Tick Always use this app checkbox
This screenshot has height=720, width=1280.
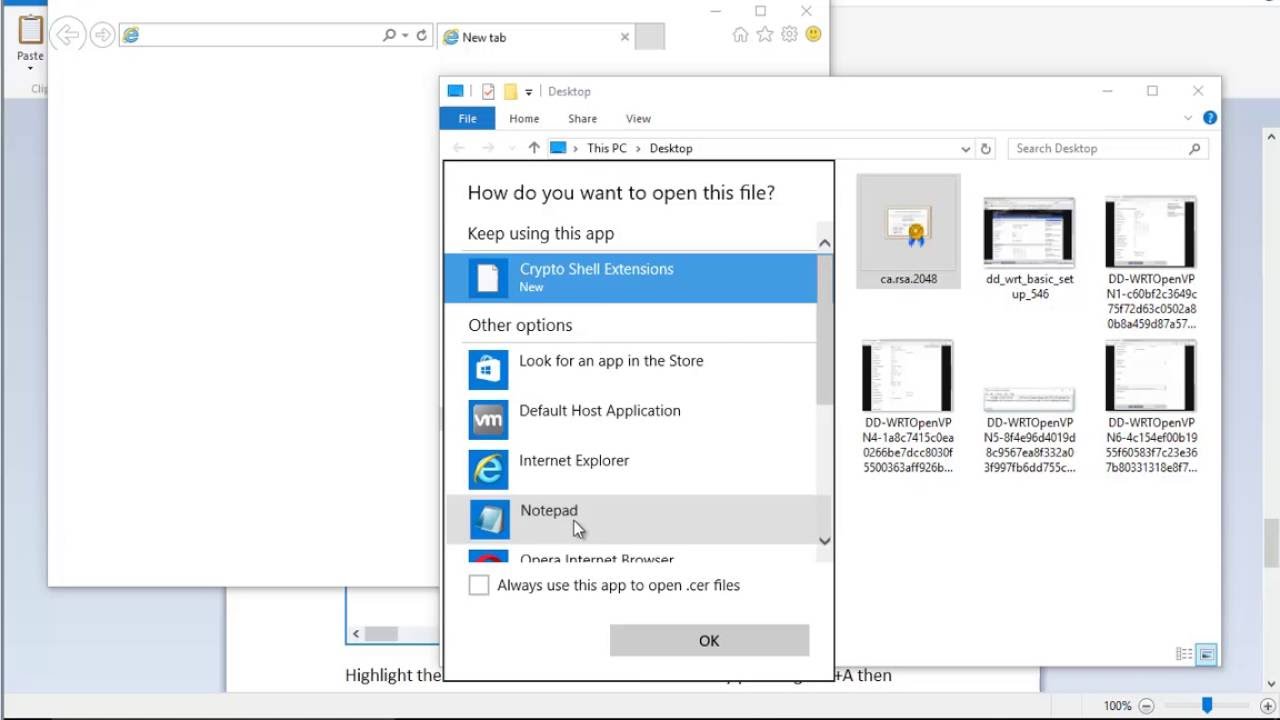479,585
